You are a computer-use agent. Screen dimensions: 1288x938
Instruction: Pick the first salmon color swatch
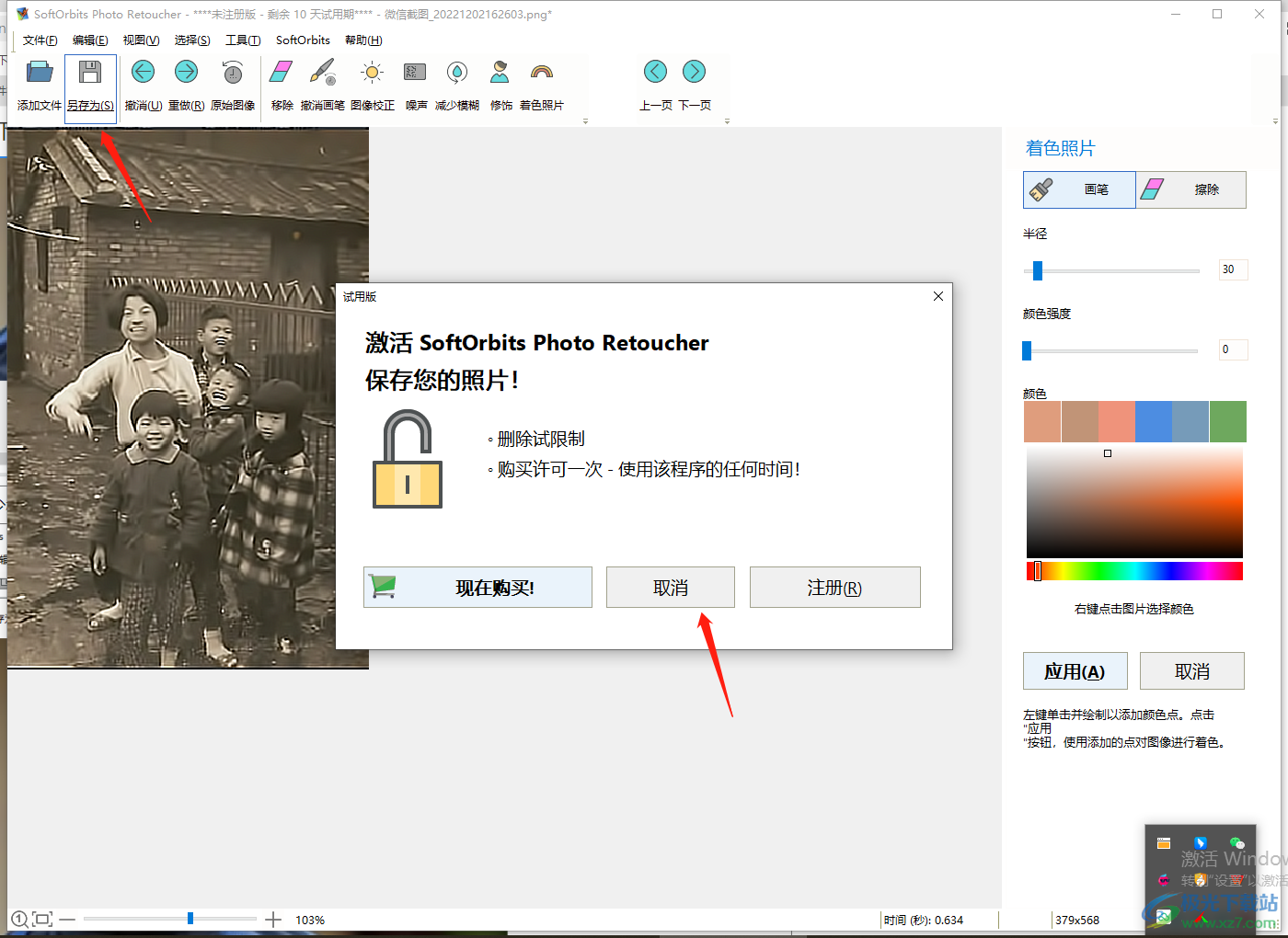coord(1042,421)
